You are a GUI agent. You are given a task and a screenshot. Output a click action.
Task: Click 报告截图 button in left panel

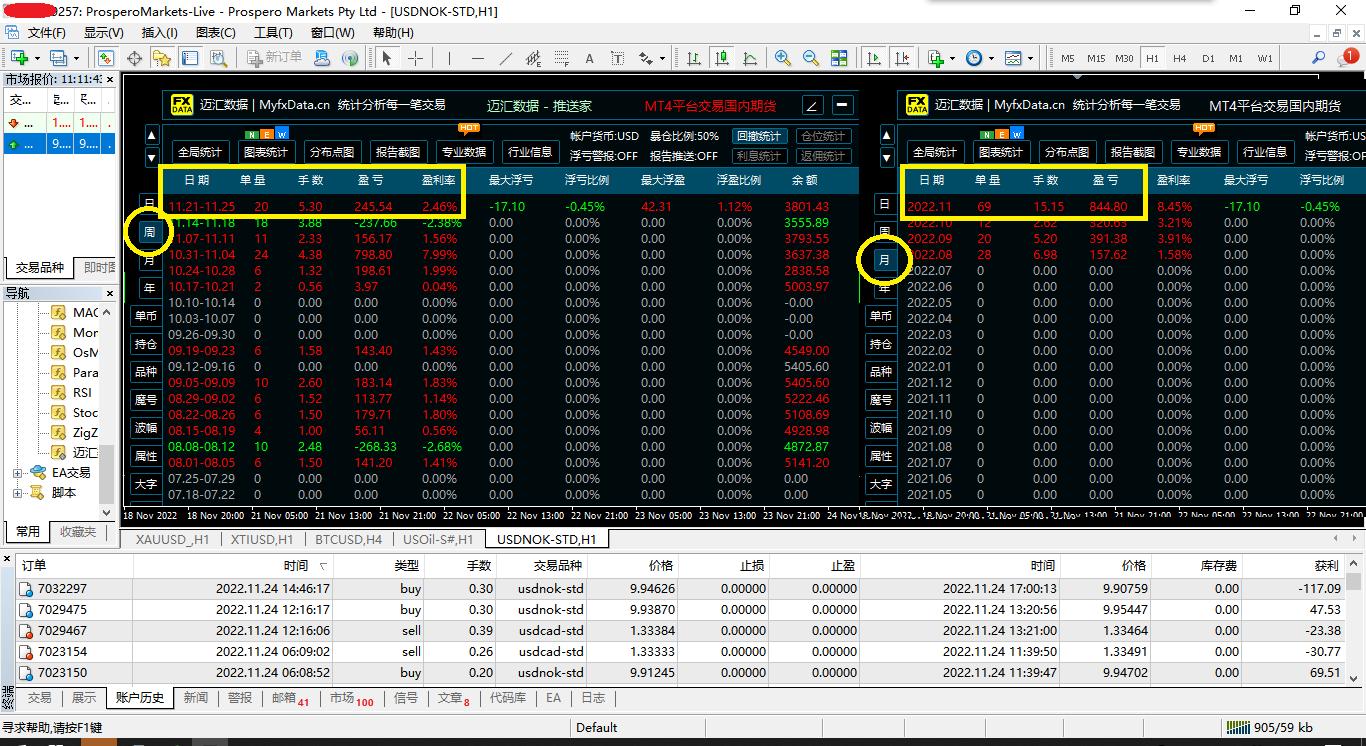pos(398,152)
